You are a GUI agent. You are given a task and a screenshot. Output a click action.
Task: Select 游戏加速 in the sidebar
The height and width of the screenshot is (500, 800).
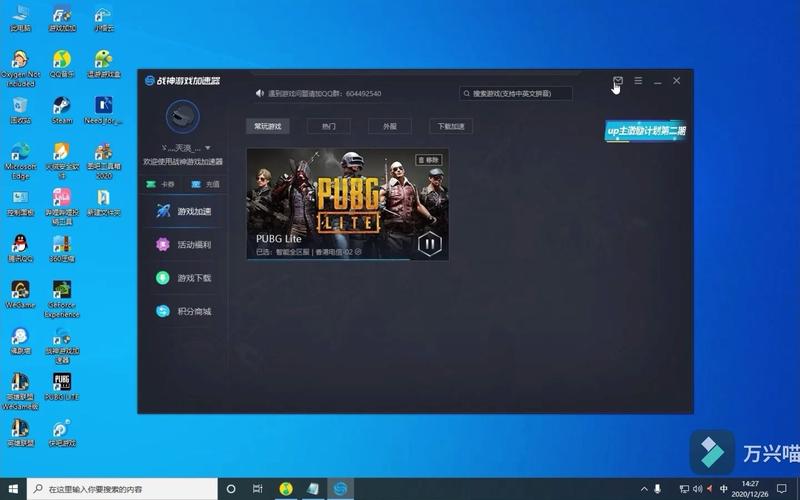tap(183, 211)
